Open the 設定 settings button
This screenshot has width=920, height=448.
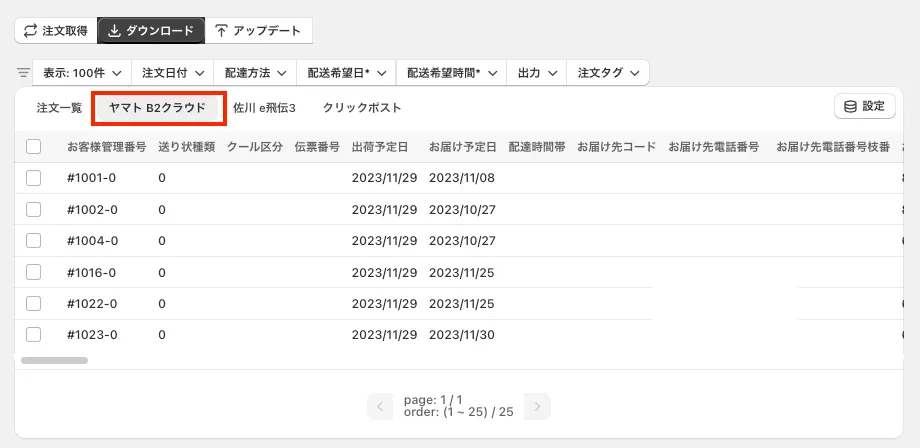coord(864,107)
